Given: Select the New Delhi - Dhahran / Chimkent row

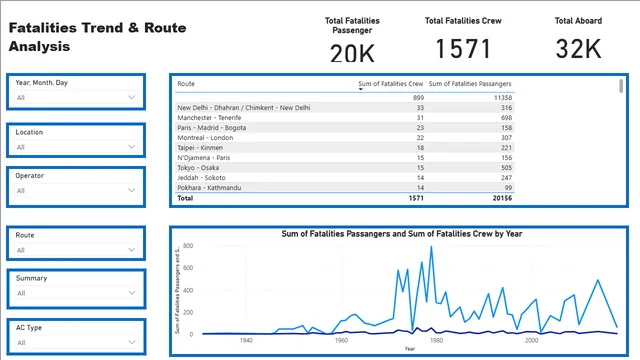Looking at the screenshot, I should point(345,108).
